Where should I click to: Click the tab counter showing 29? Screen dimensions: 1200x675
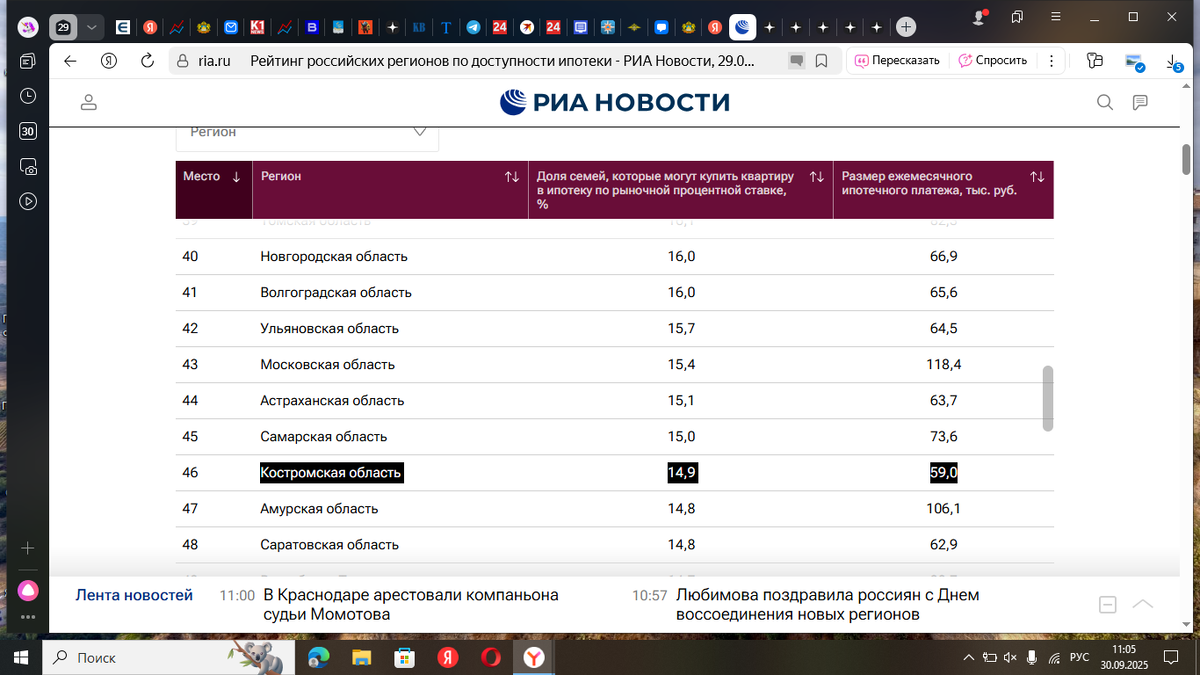click(63, 27)
